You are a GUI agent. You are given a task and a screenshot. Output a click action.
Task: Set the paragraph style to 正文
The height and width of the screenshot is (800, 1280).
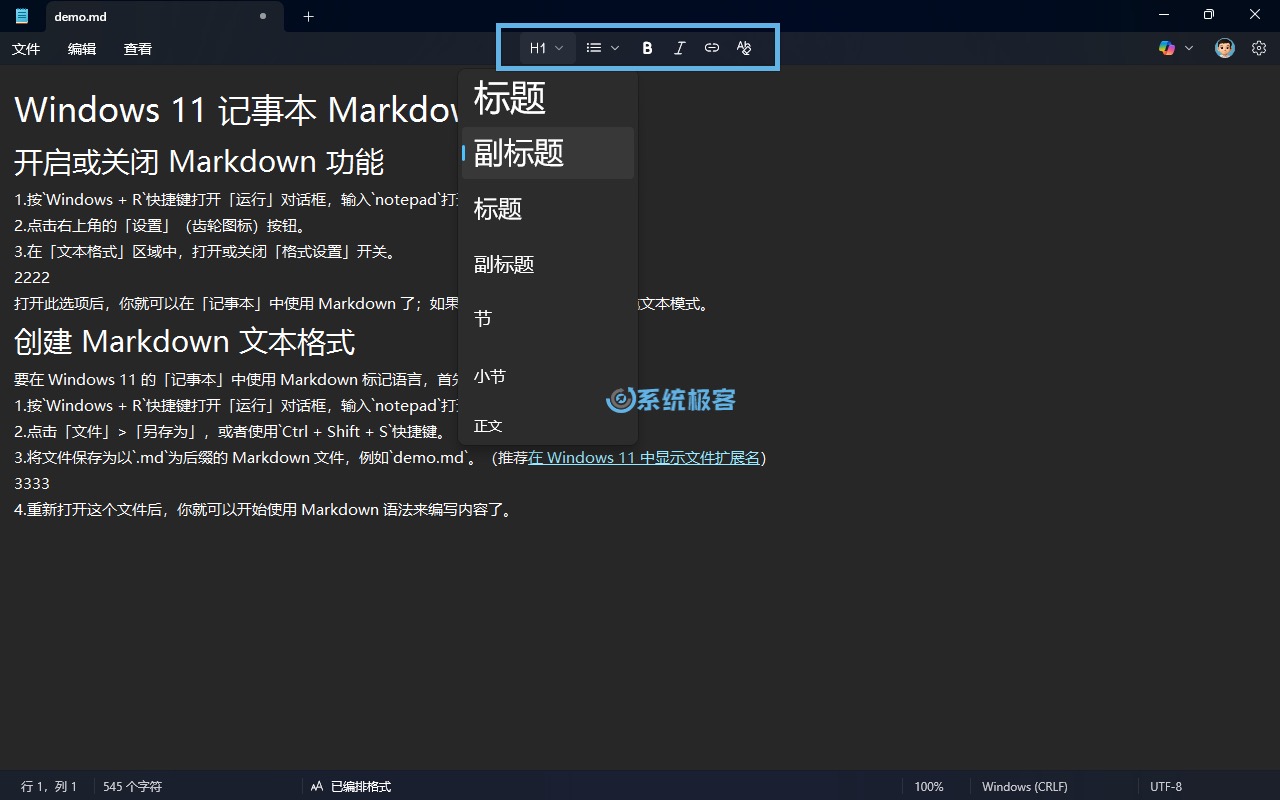tap(548, 426)
